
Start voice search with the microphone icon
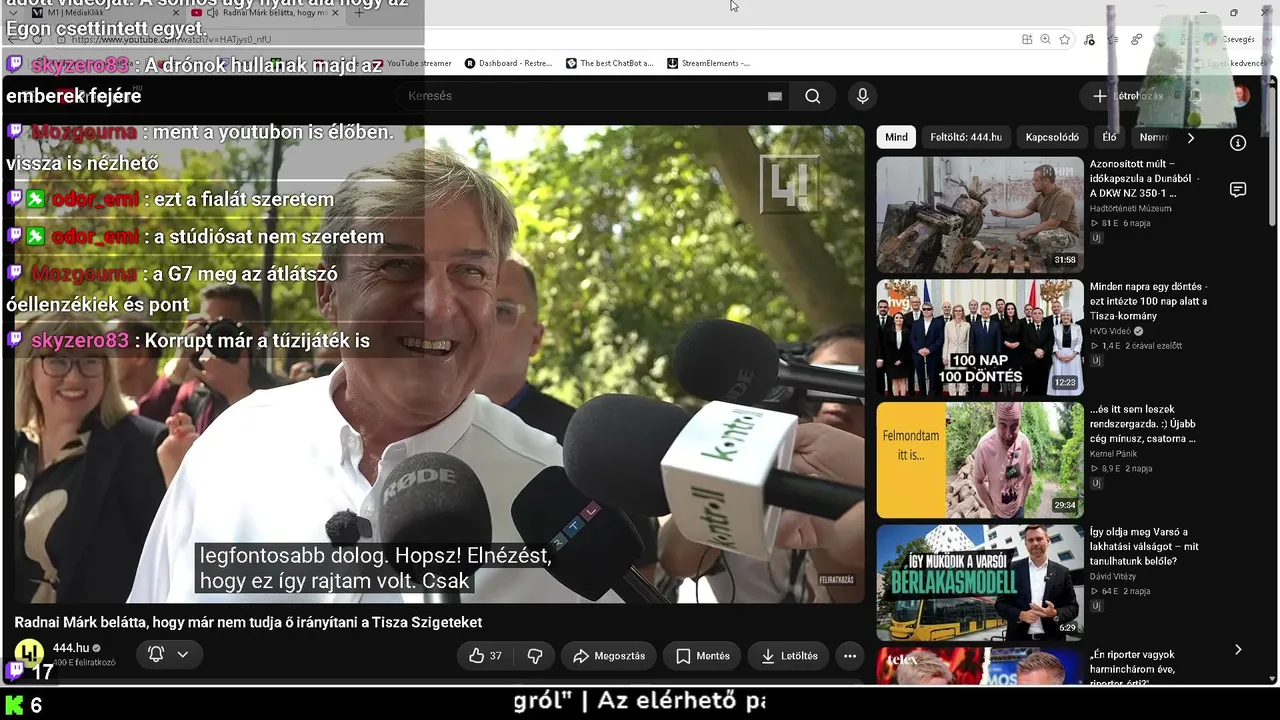tap(863, 96)
